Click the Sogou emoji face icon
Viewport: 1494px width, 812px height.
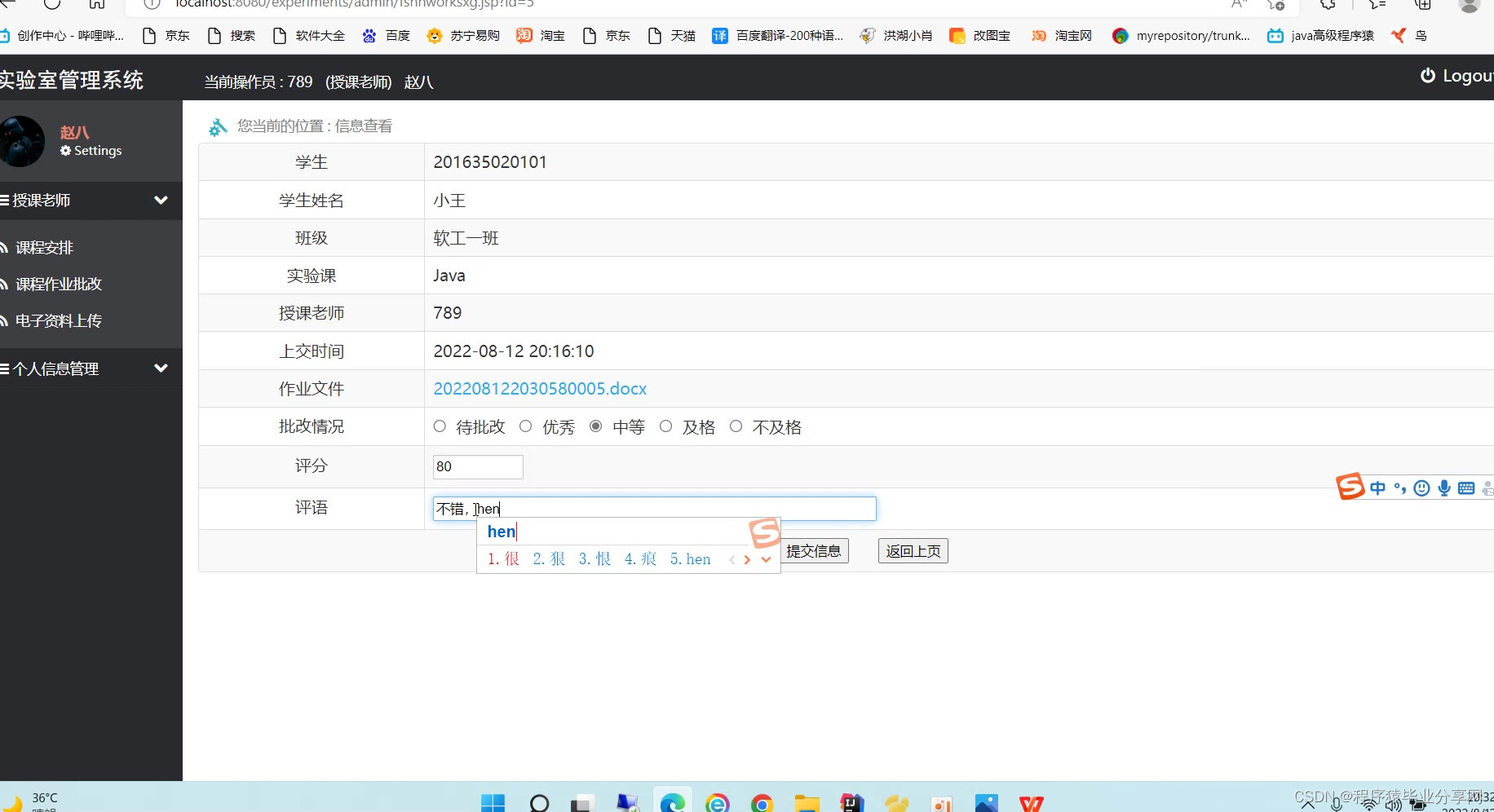tap(1422, 488)
